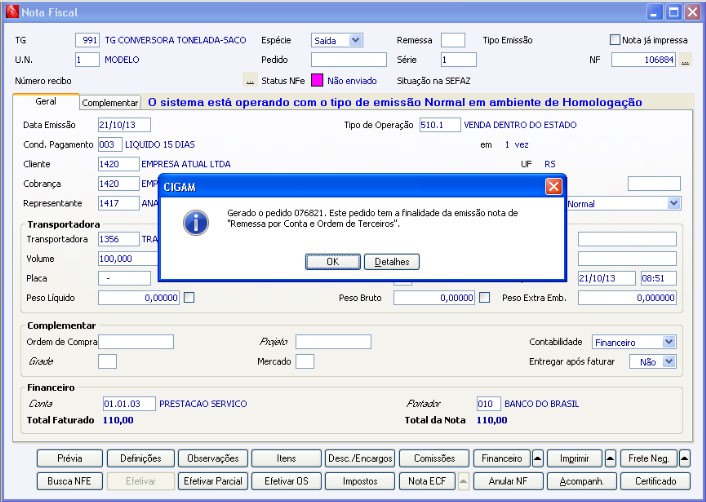Viewport: 706px width, 502px height.
Task: Close the CIGAM dialog with red X
Action: tap(553, 186)
